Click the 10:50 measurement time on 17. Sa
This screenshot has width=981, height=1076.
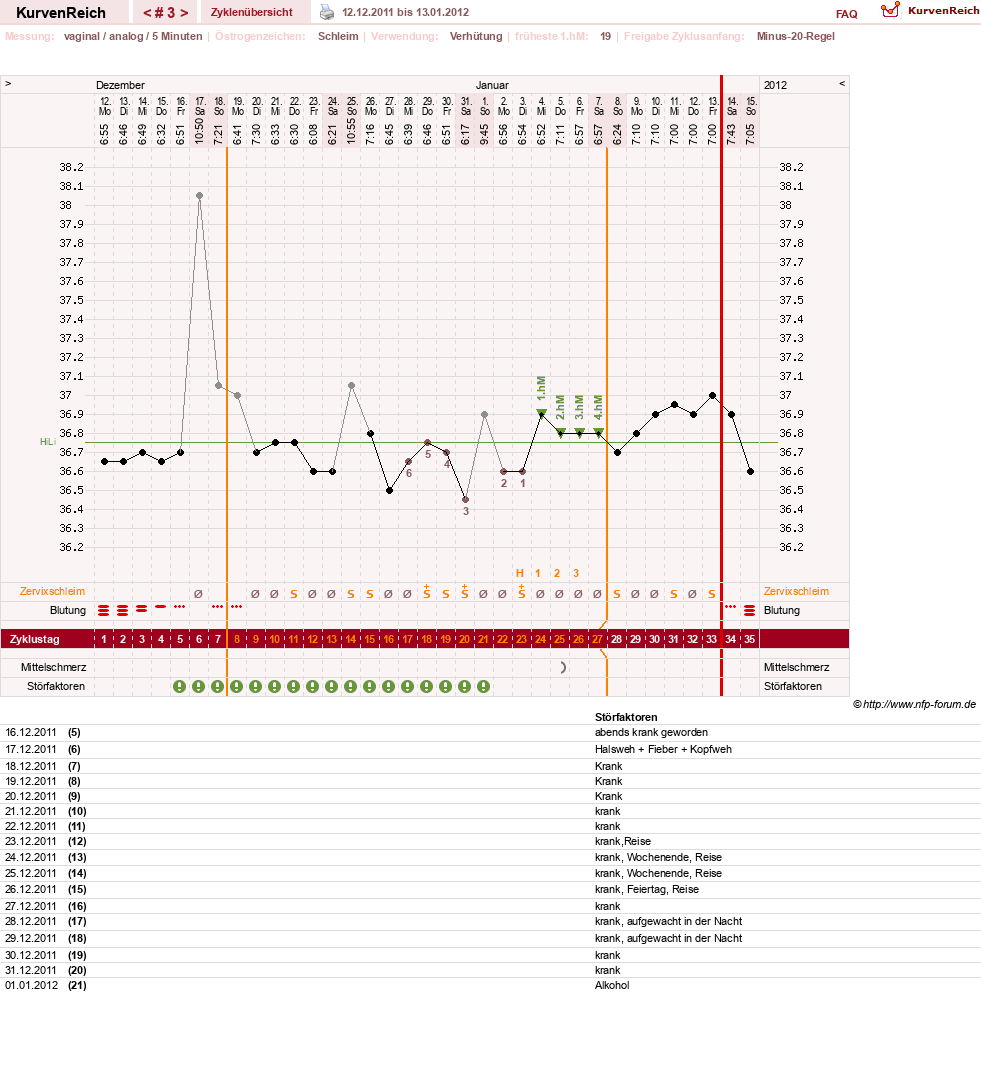(x=199, y=130)
